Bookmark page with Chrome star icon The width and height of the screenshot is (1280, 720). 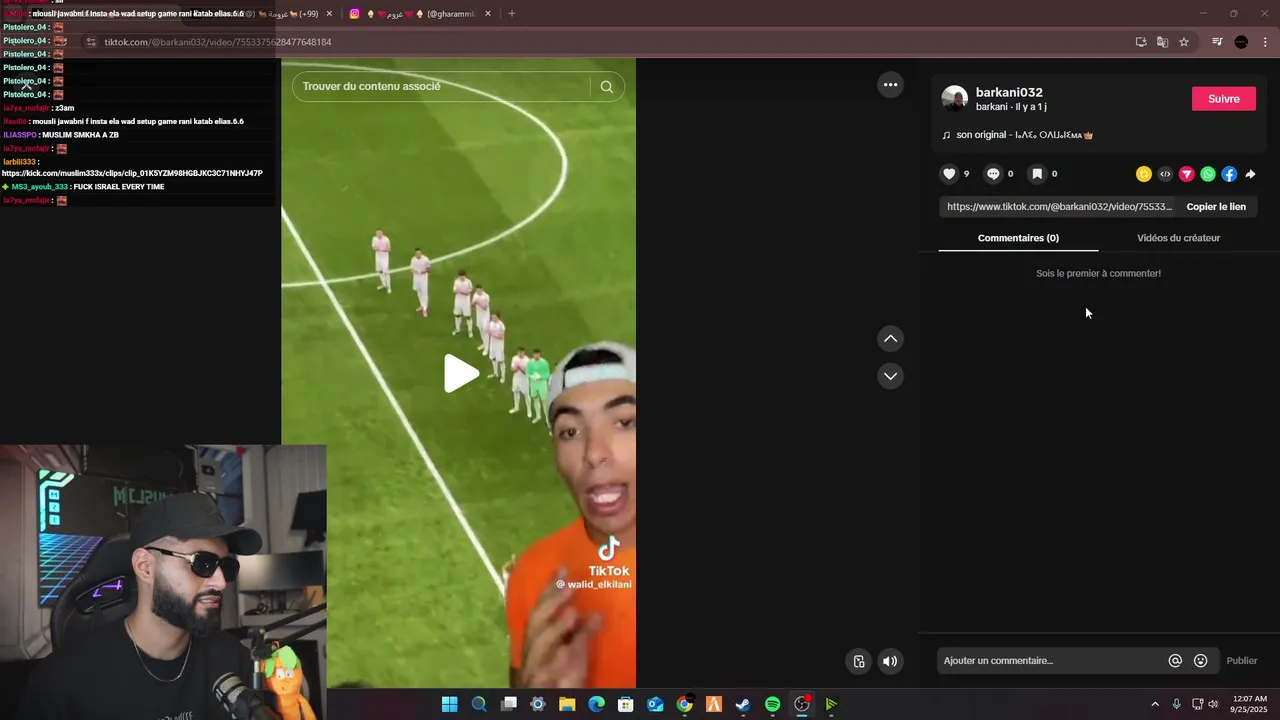click(1184, 42)
